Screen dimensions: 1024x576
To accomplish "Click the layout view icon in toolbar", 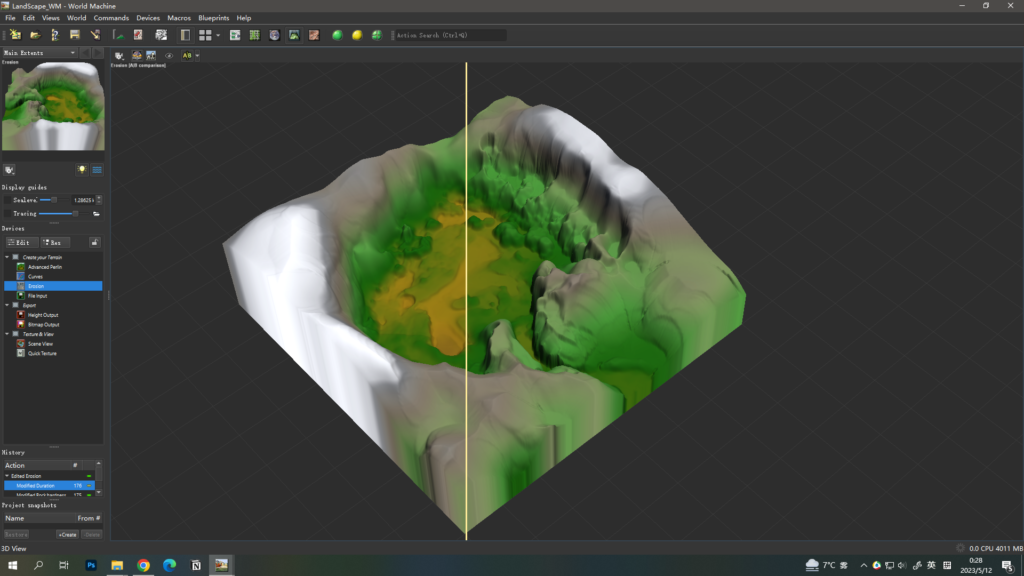I will [207, 33].
